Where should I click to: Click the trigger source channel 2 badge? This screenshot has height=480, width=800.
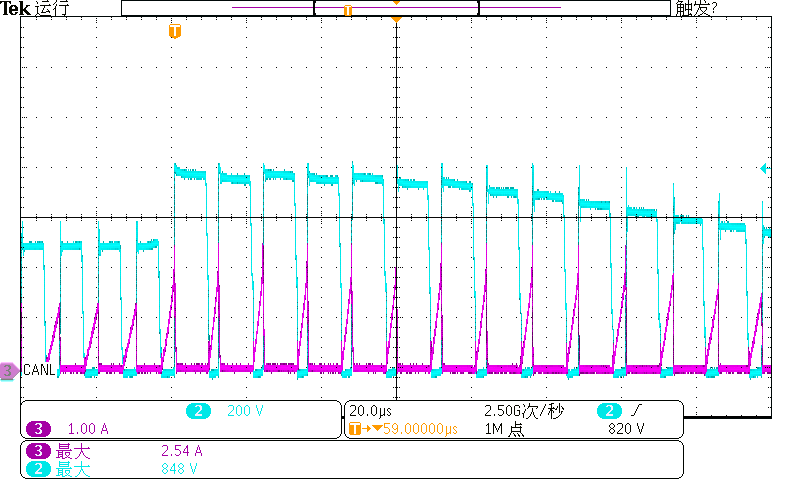tap(609, 411)
